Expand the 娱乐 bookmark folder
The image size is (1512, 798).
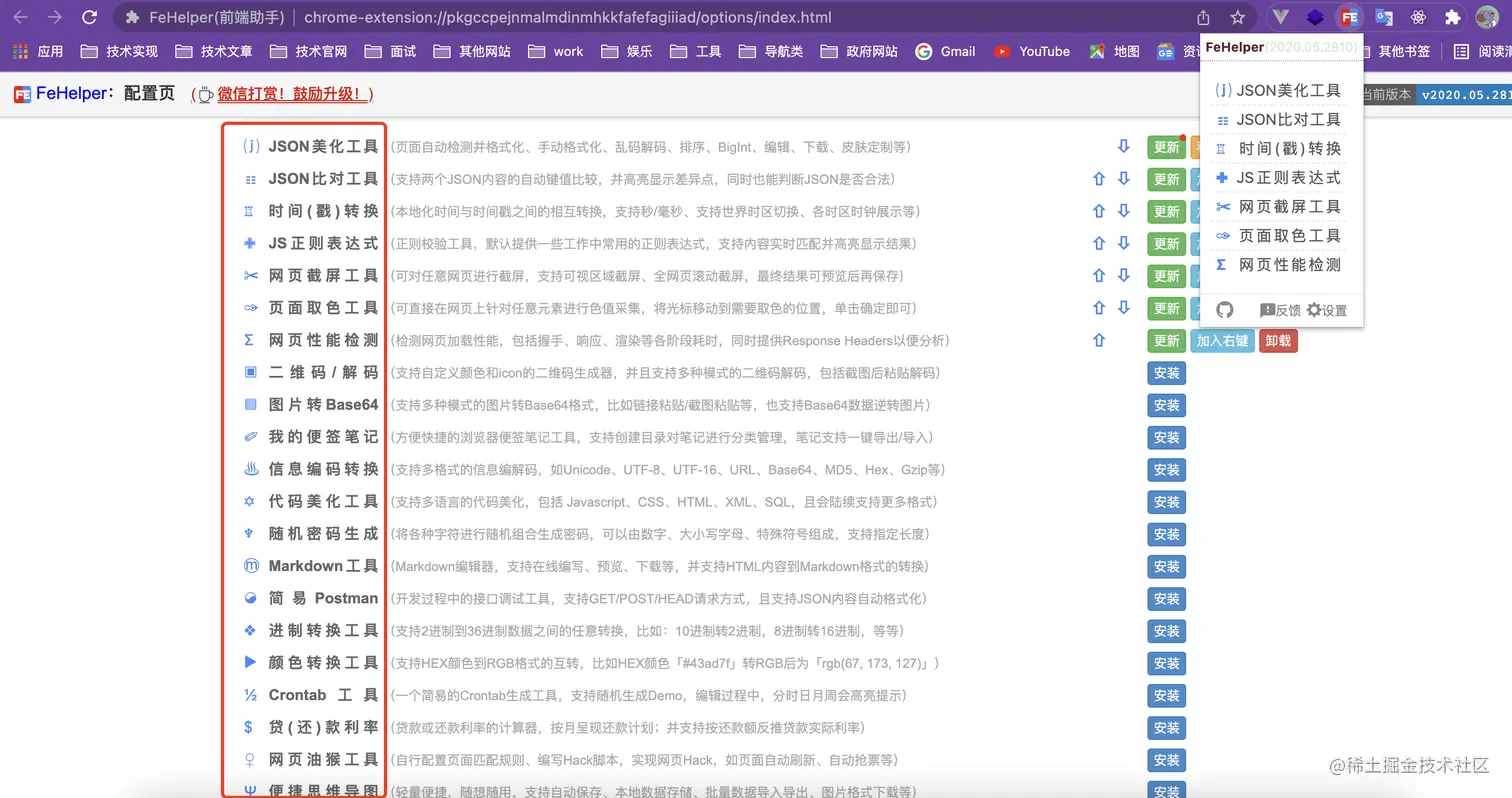pos(627,51)
